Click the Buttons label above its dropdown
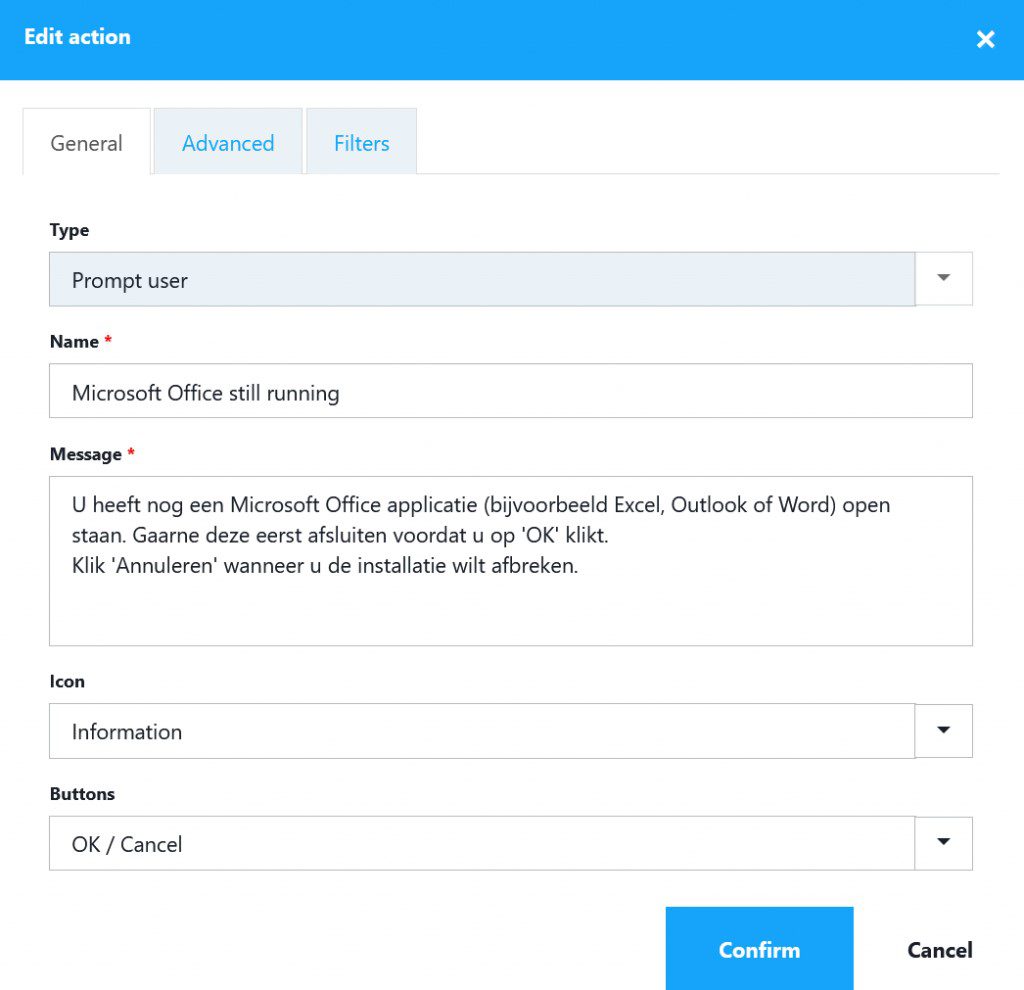The width and height of the screenshot is (1024, 990). click(x=82, y=793)
